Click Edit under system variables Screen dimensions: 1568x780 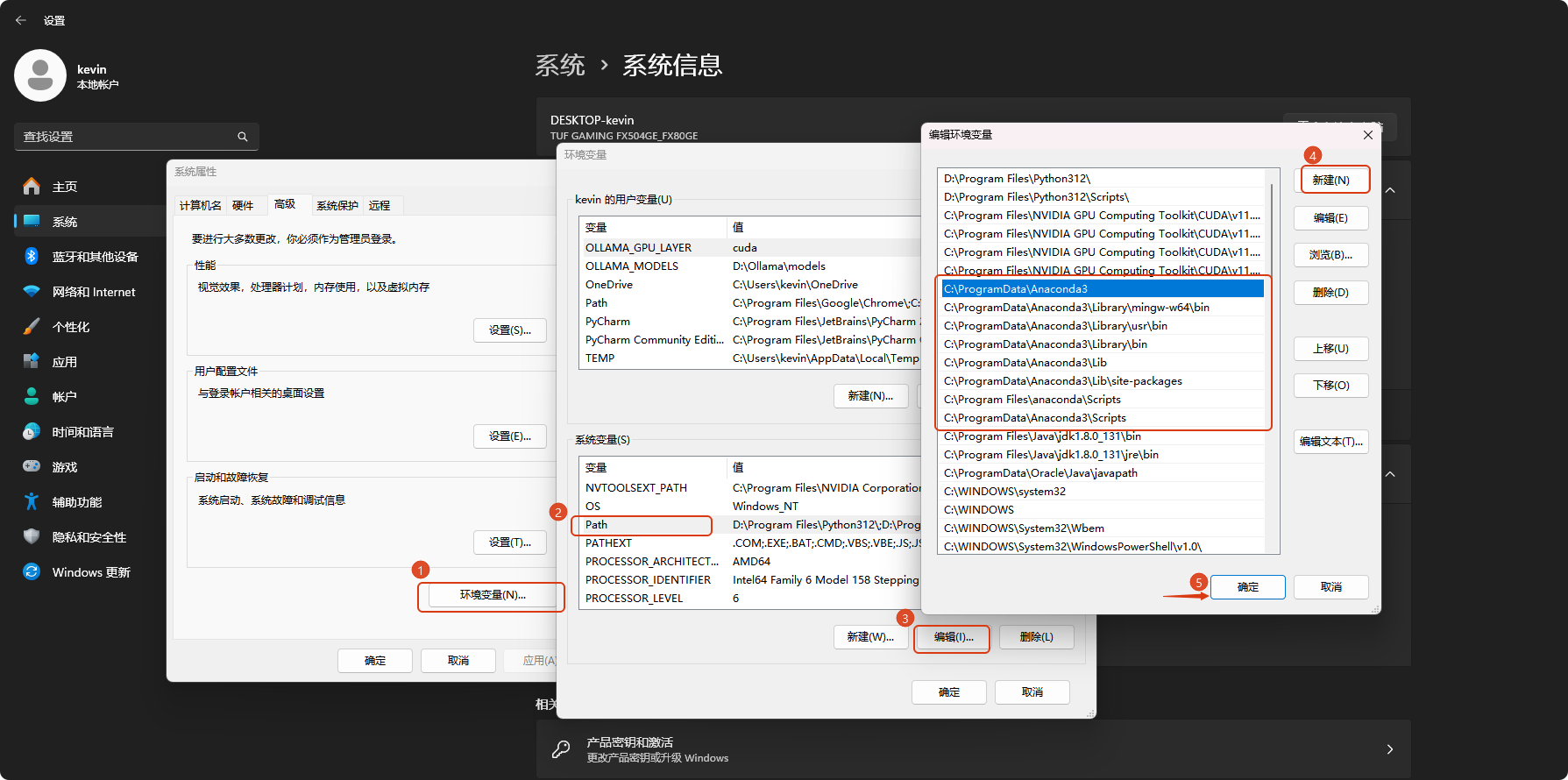click(953, 637)
